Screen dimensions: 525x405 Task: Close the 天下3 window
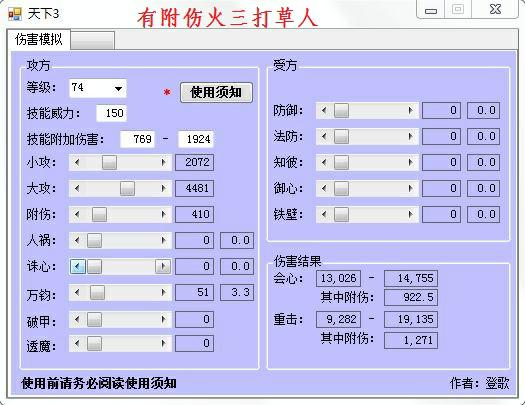click(x=495, y=9)
